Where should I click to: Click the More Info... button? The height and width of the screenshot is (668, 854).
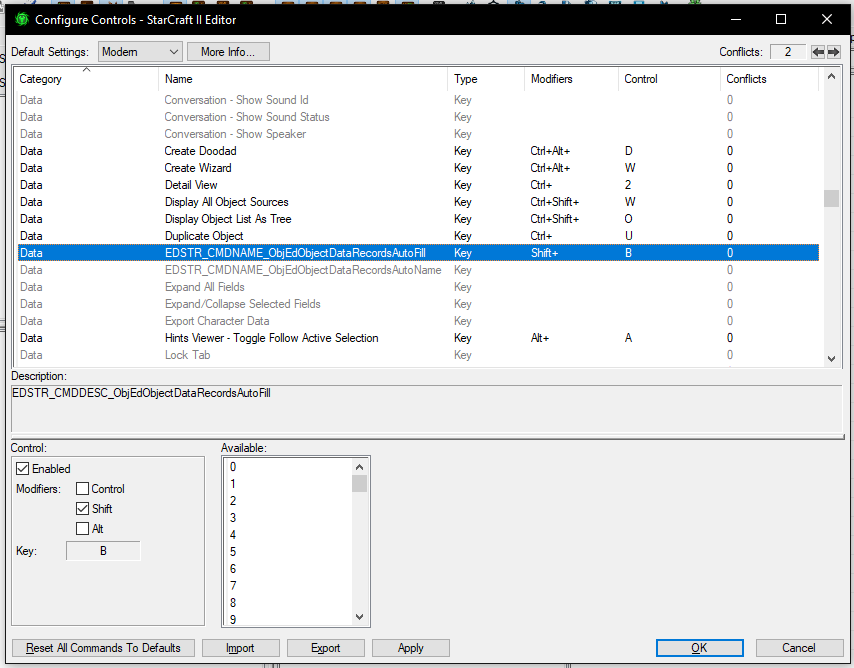point(228,52)
